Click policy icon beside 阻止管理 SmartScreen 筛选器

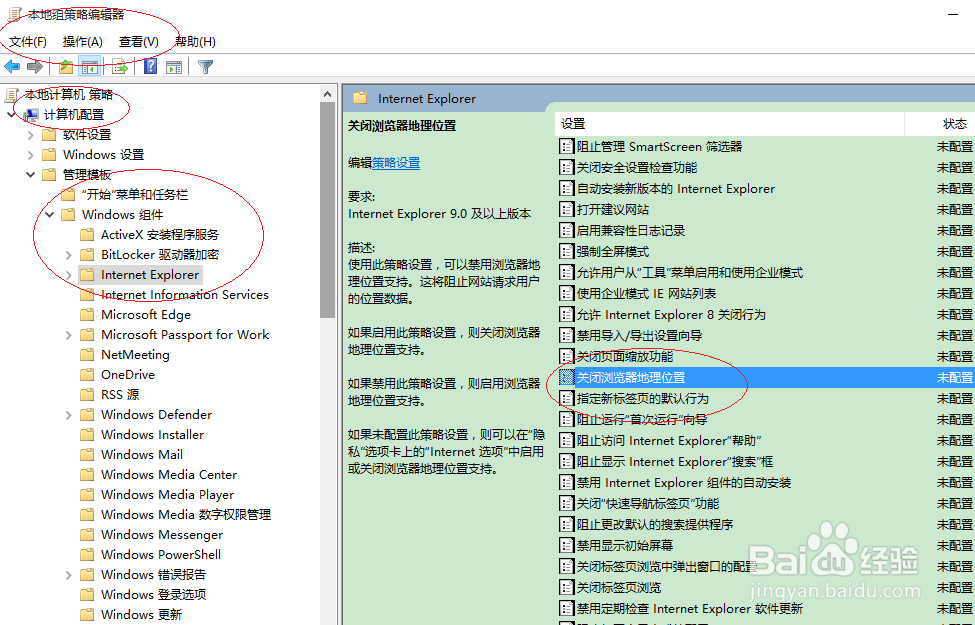[x=566, y=147]
